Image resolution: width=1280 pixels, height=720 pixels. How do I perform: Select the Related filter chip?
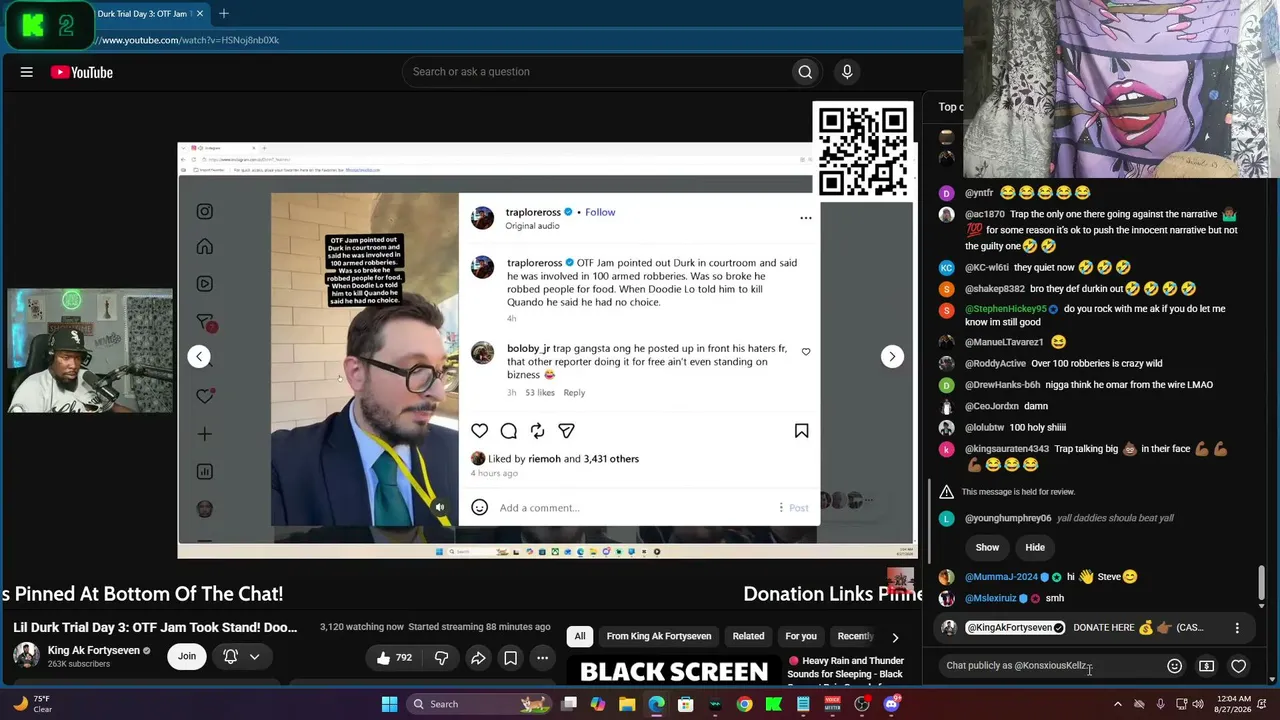748,636
